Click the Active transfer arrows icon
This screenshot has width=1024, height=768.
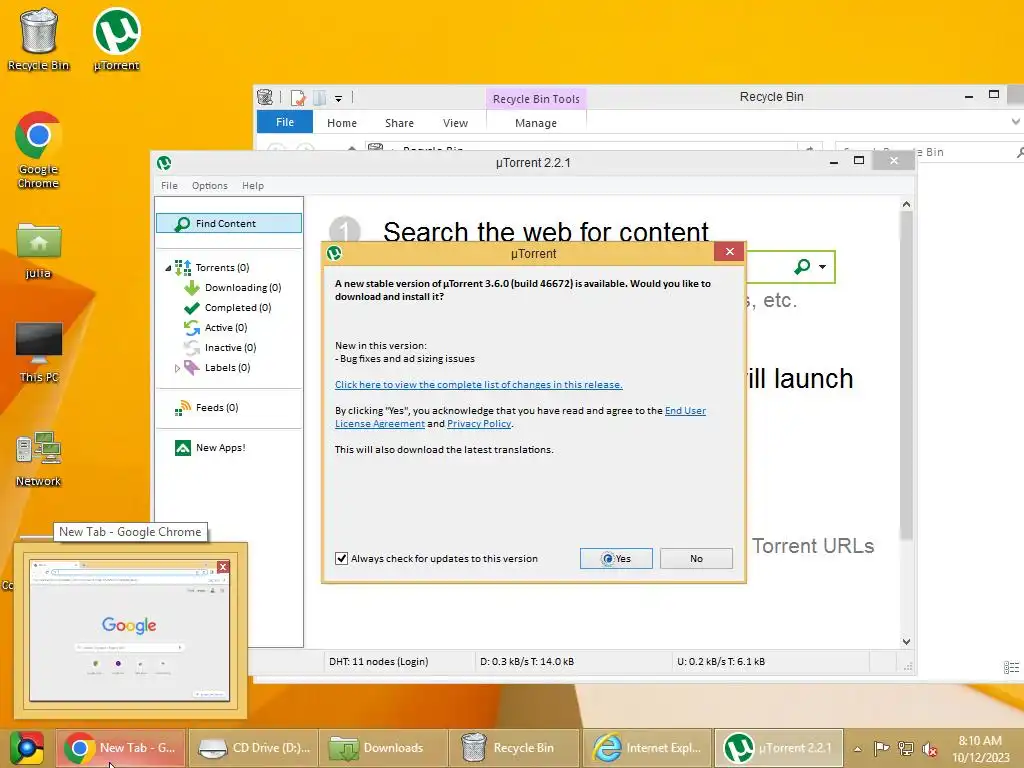(191, 328)
